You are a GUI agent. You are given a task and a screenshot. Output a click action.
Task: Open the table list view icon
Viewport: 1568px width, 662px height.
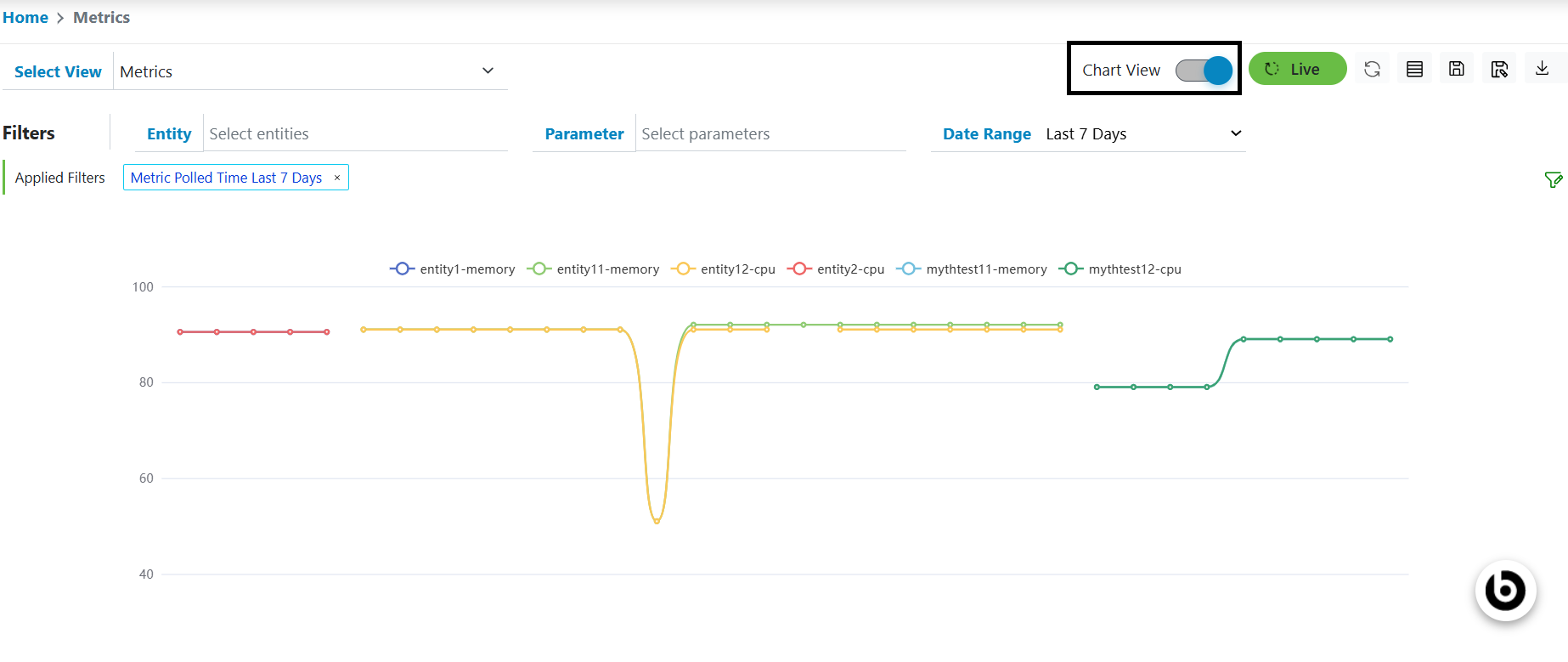(1414, 70)
